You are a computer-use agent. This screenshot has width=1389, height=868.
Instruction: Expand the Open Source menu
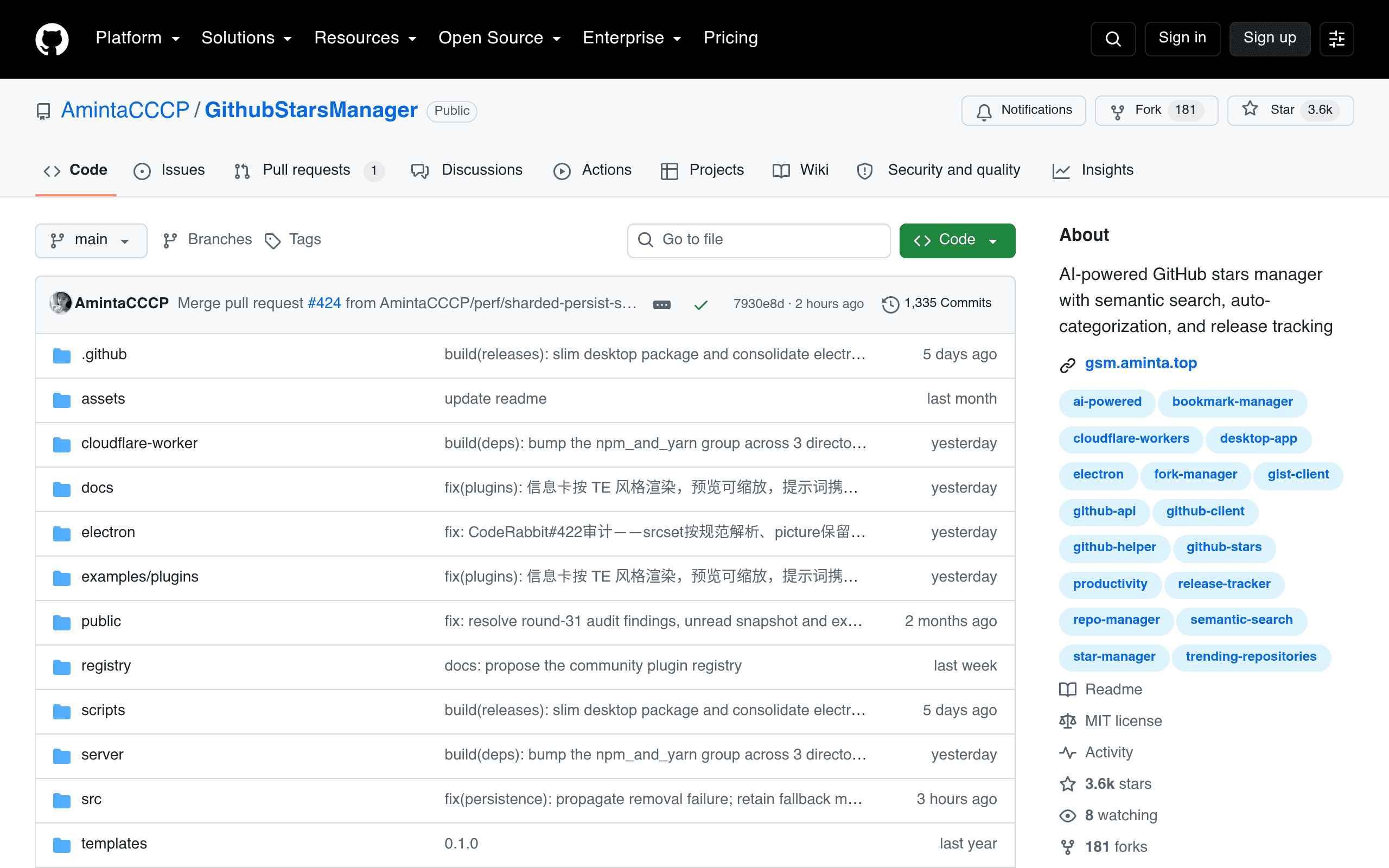(x=499, y=38)
